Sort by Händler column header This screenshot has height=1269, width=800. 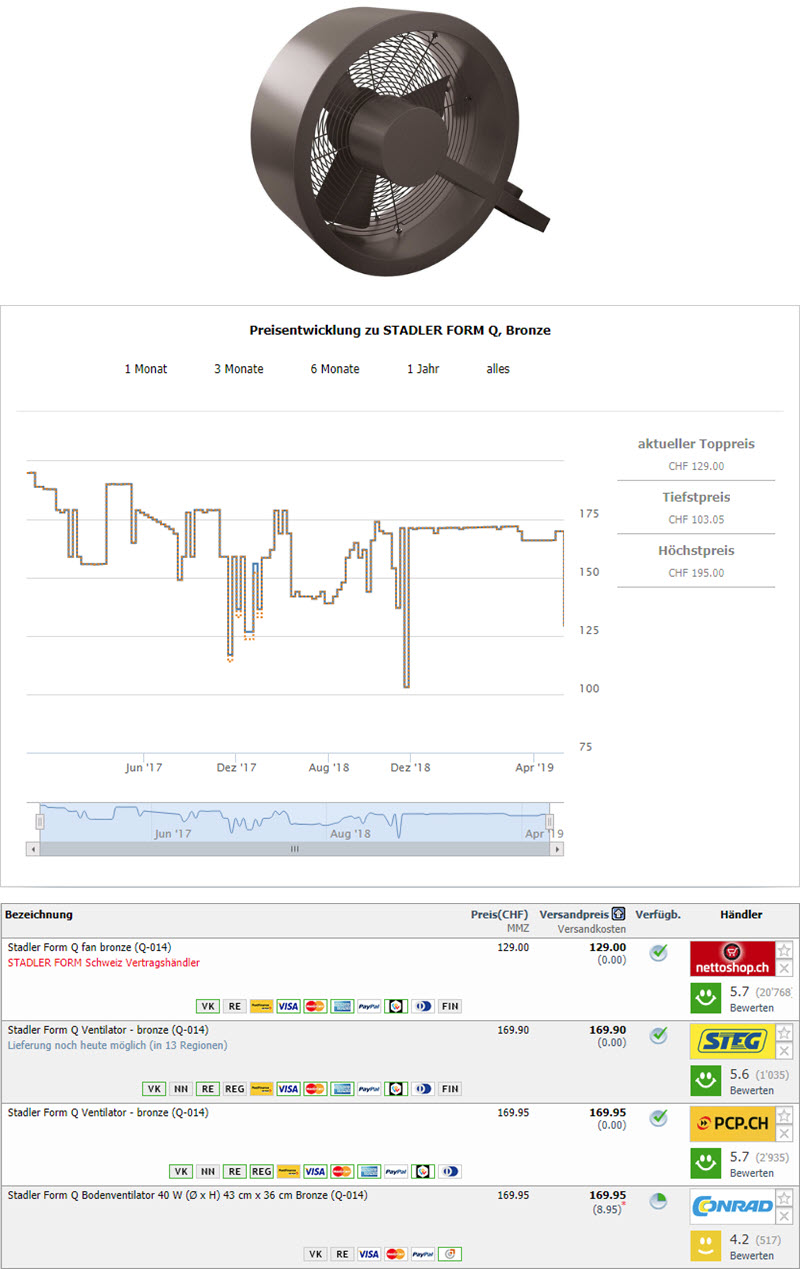[741, 914]
